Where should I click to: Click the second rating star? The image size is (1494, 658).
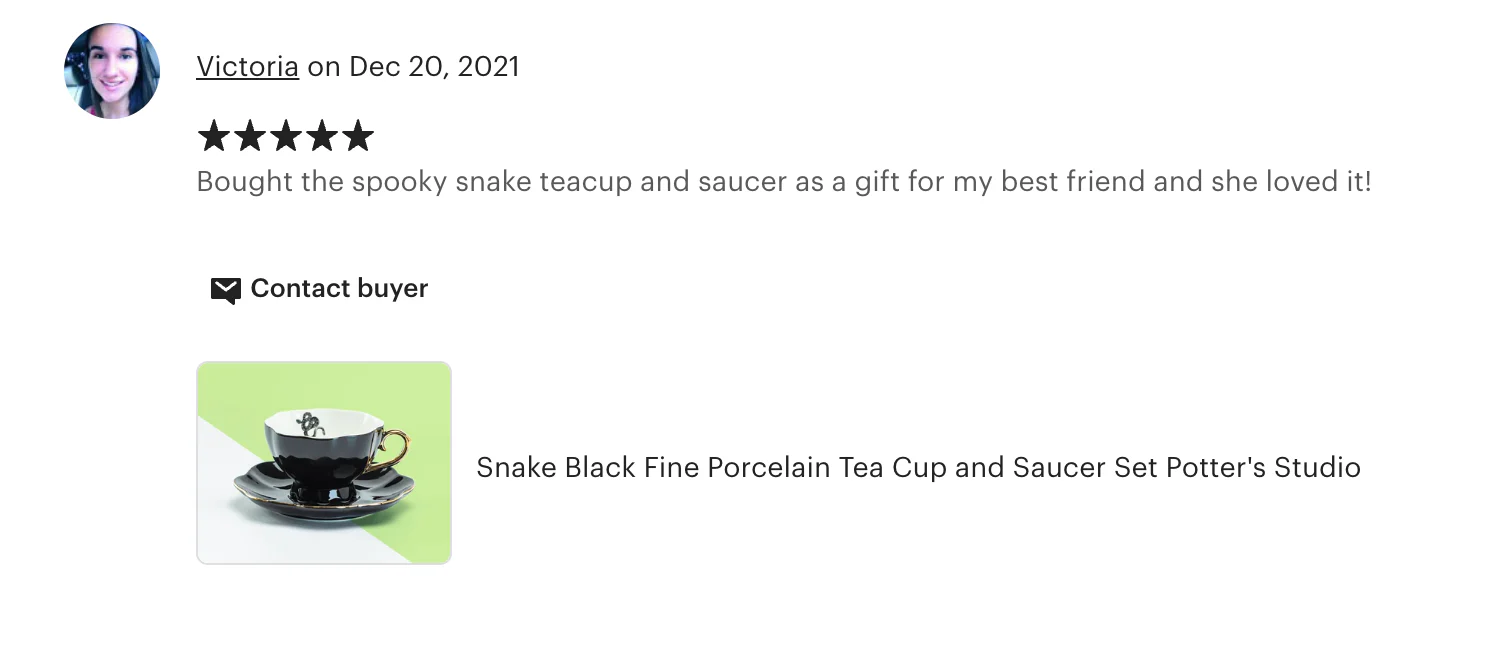[x=250, y=136]
